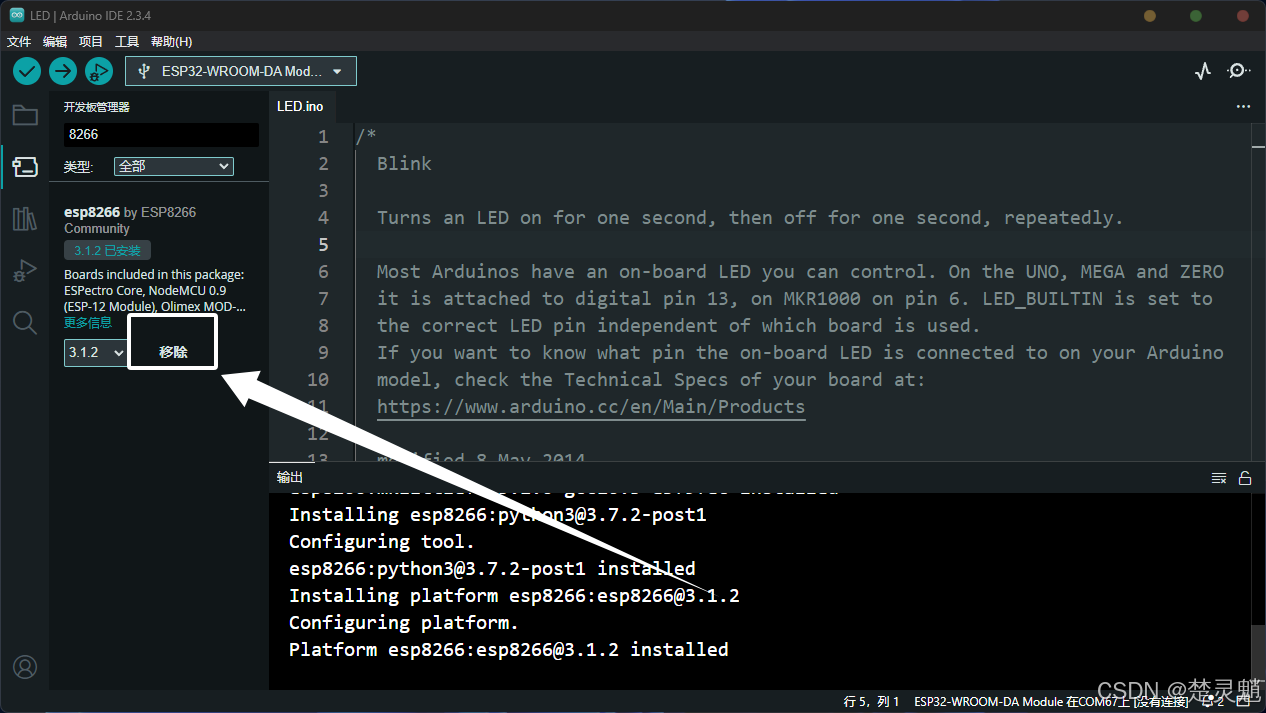
Task: Click the Blink comment line in editor
Action: (x=404, y=164)
